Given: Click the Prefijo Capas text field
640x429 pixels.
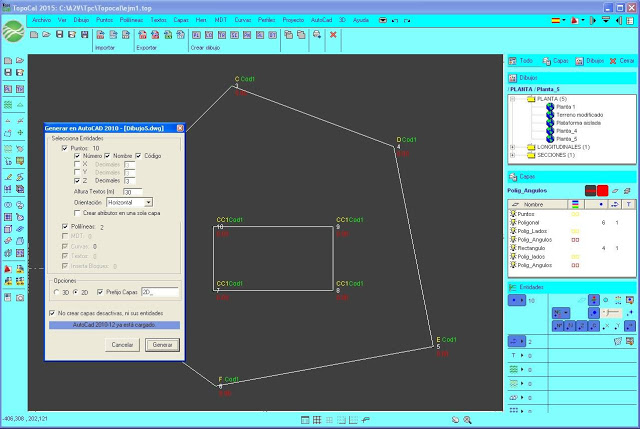Looking at the screenshot, I should [x=160, y=292].
